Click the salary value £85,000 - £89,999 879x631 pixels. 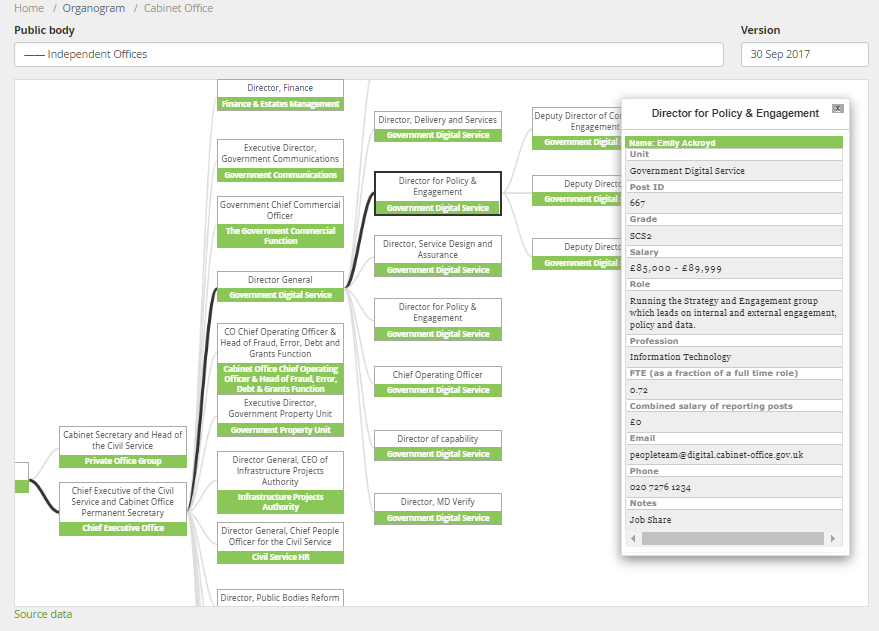point(675,268)
